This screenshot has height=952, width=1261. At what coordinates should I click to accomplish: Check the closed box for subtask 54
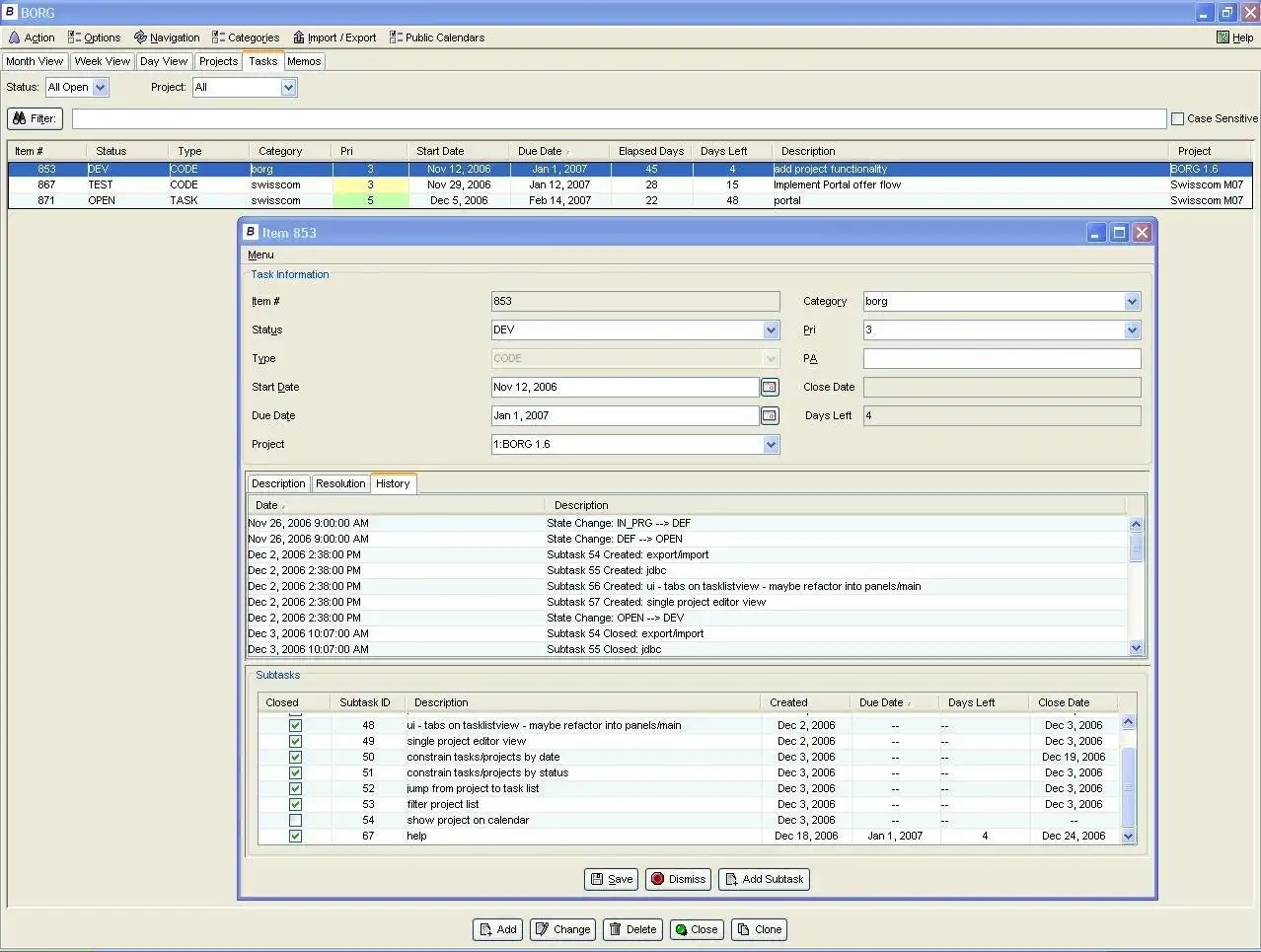point(295,820)
